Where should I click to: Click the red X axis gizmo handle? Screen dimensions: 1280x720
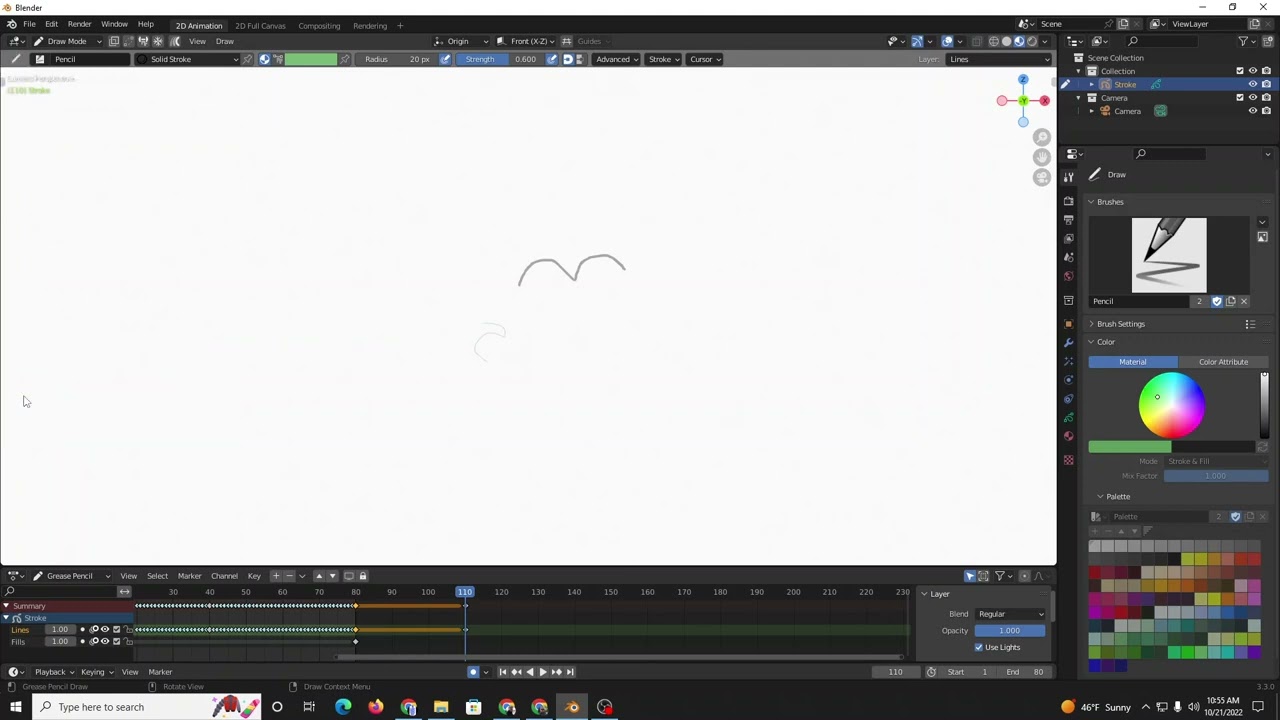click(x=1044, y=101)
